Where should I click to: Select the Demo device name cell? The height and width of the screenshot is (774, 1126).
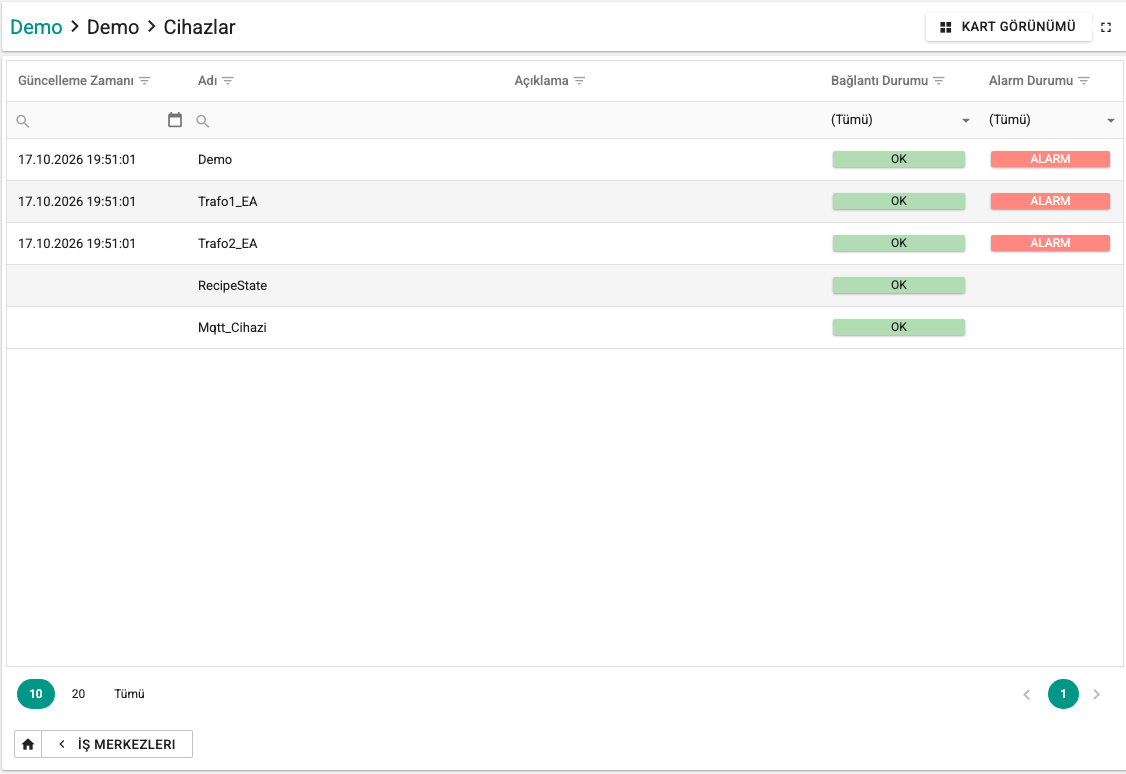215,159
